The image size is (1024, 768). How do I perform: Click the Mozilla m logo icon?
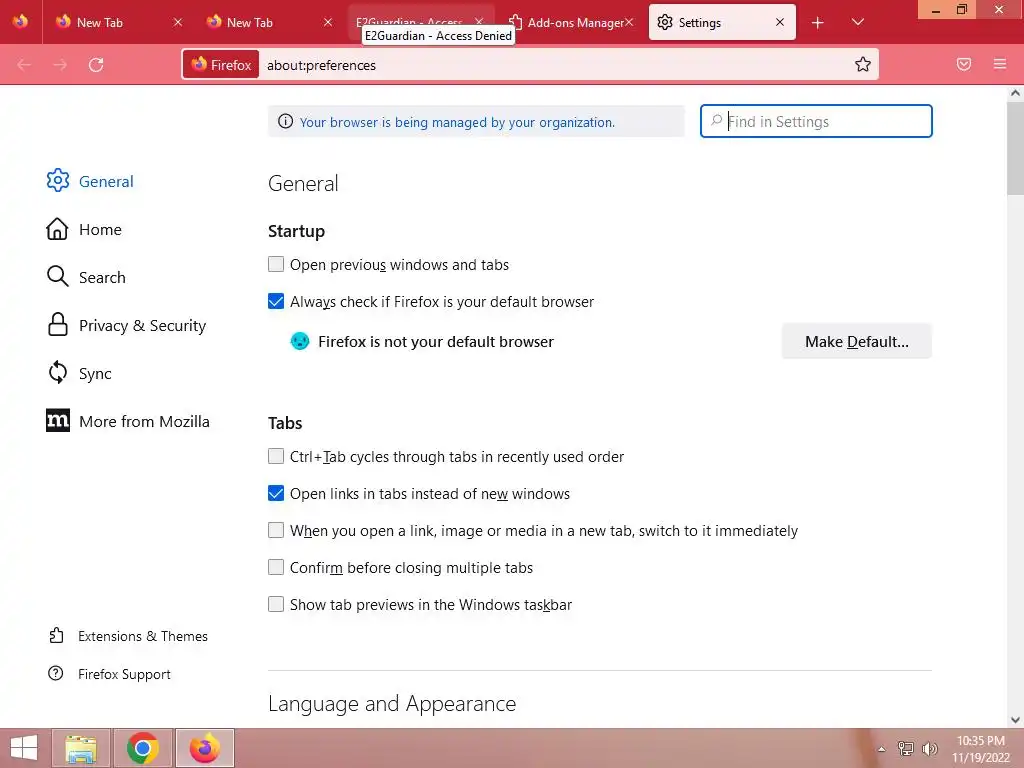57,421
